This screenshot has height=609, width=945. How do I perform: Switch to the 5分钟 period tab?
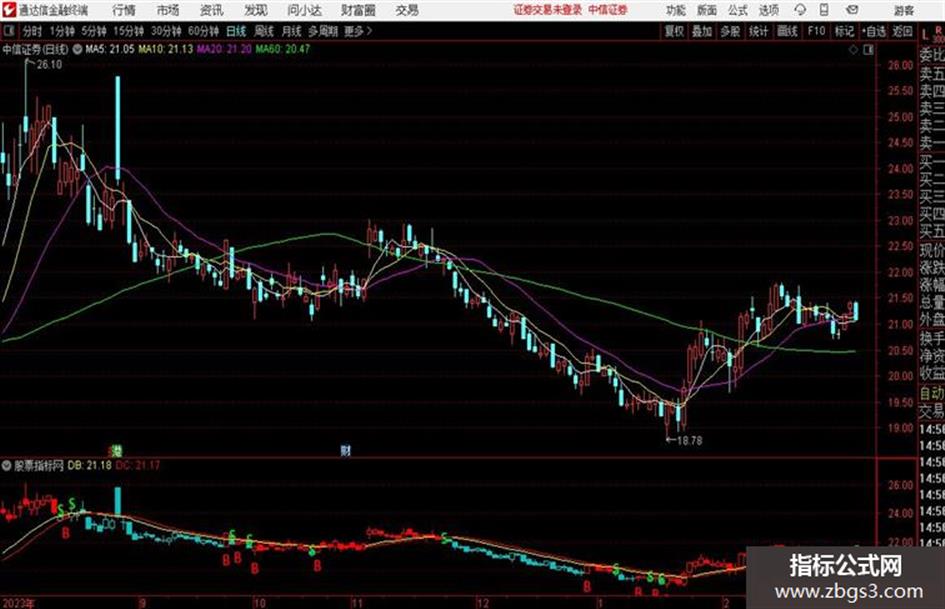[x=93, y=31]
